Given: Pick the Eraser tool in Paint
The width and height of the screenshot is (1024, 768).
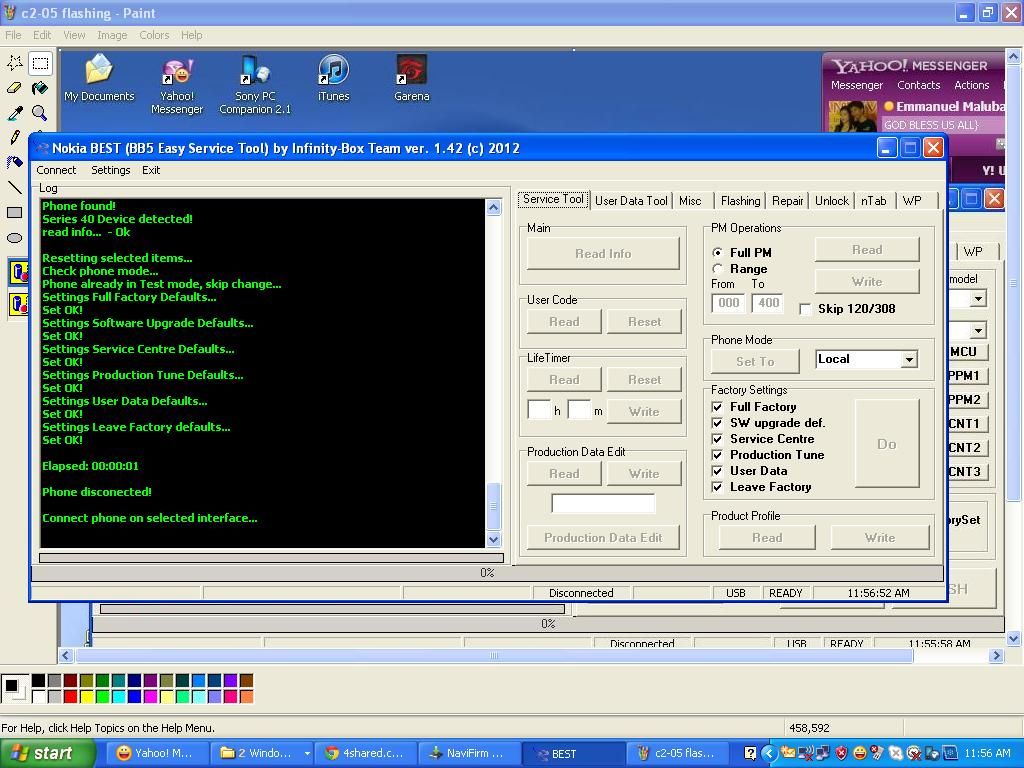Looking at the screenshot, I should (15, 88).
